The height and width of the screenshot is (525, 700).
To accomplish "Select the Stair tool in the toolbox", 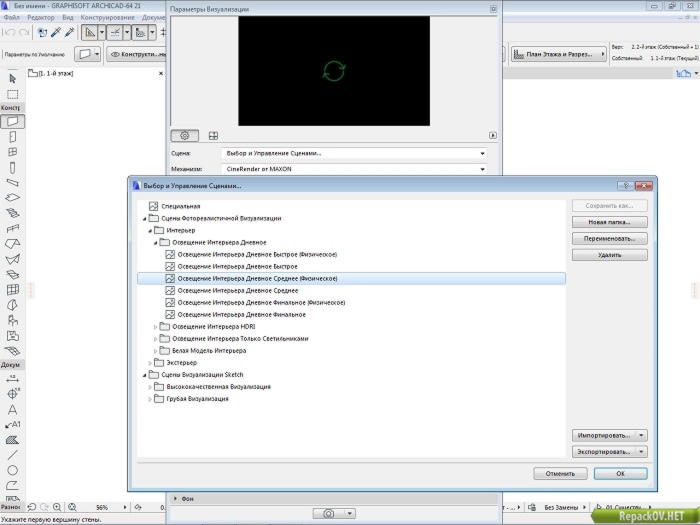I will (12, 213).
